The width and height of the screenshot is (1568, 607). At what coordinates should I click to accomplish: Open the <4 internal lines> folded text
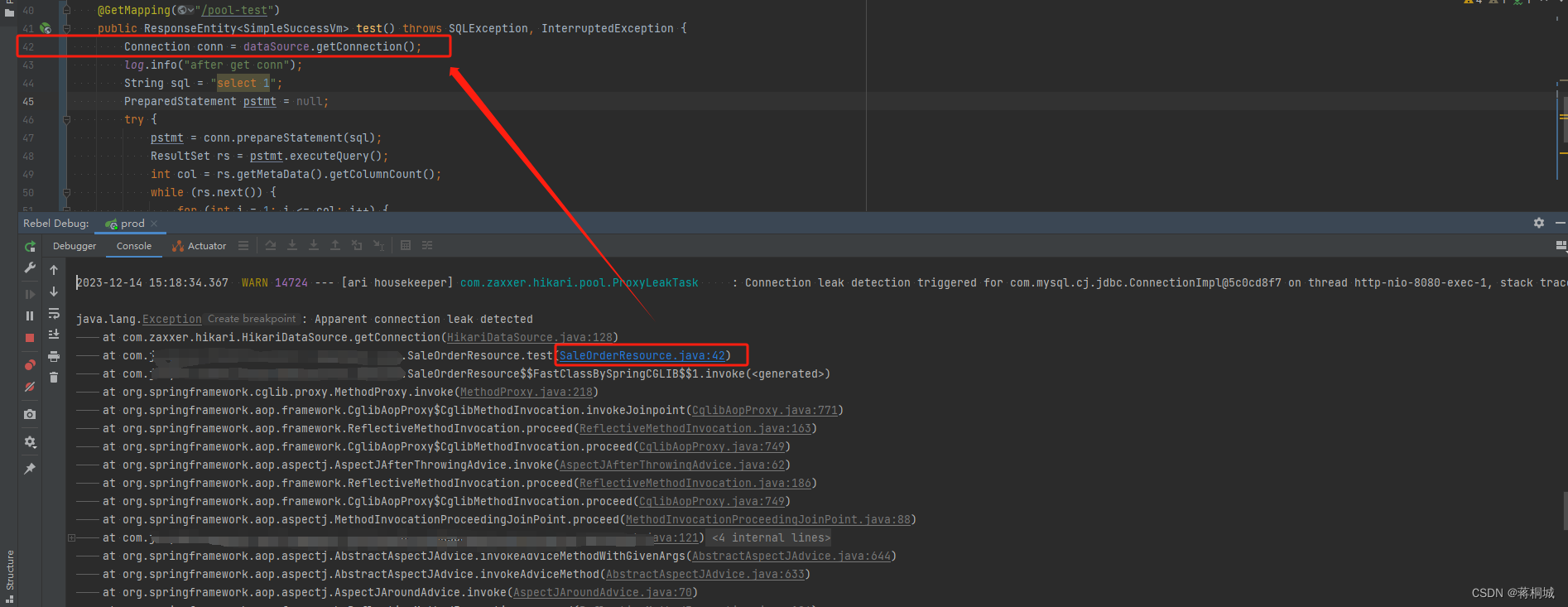771,537
